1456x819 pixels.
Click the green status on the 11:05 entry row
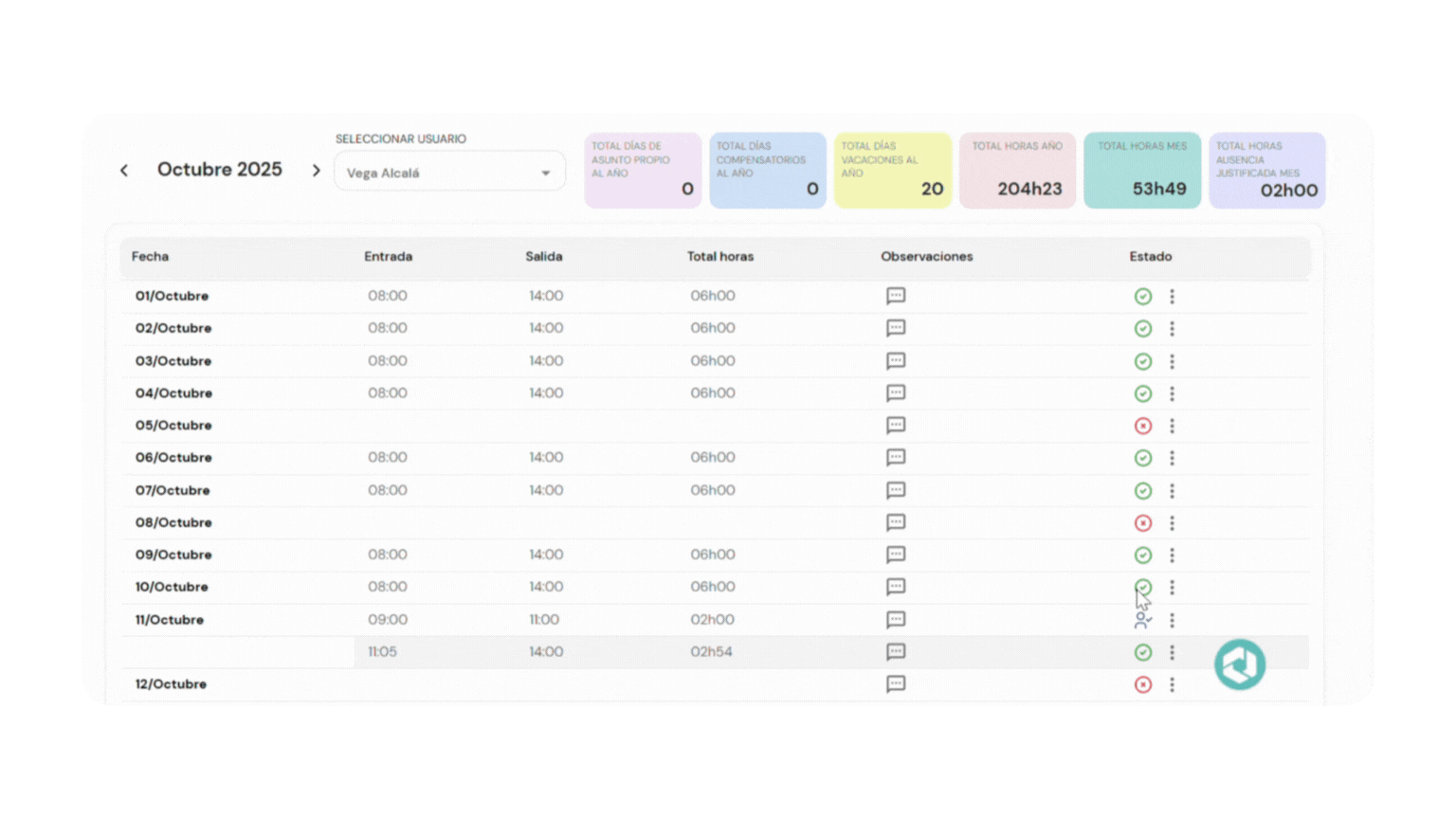pos(1143,652)
